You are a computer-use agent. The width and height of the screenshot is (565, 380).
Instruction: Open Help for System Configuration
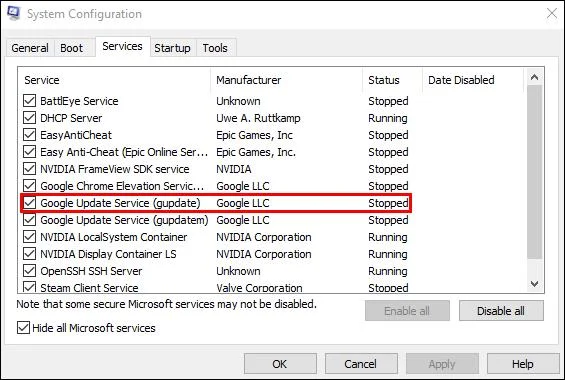(x=523, y=364)
